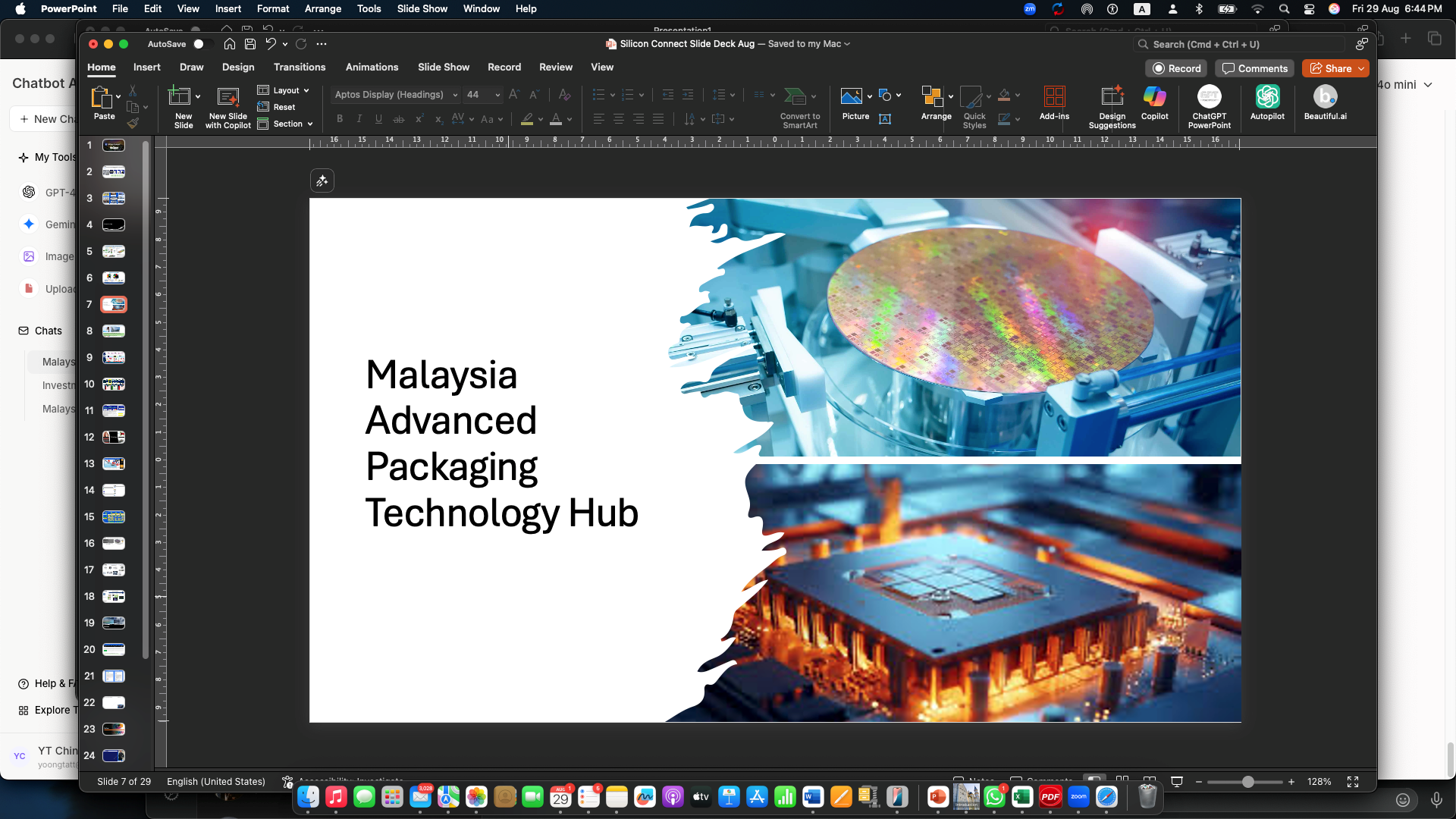Image resolution: width=1456 pixels, height=819 pixels.
Task: Expand the Section dropdown
Action: (x=287, y=124)
